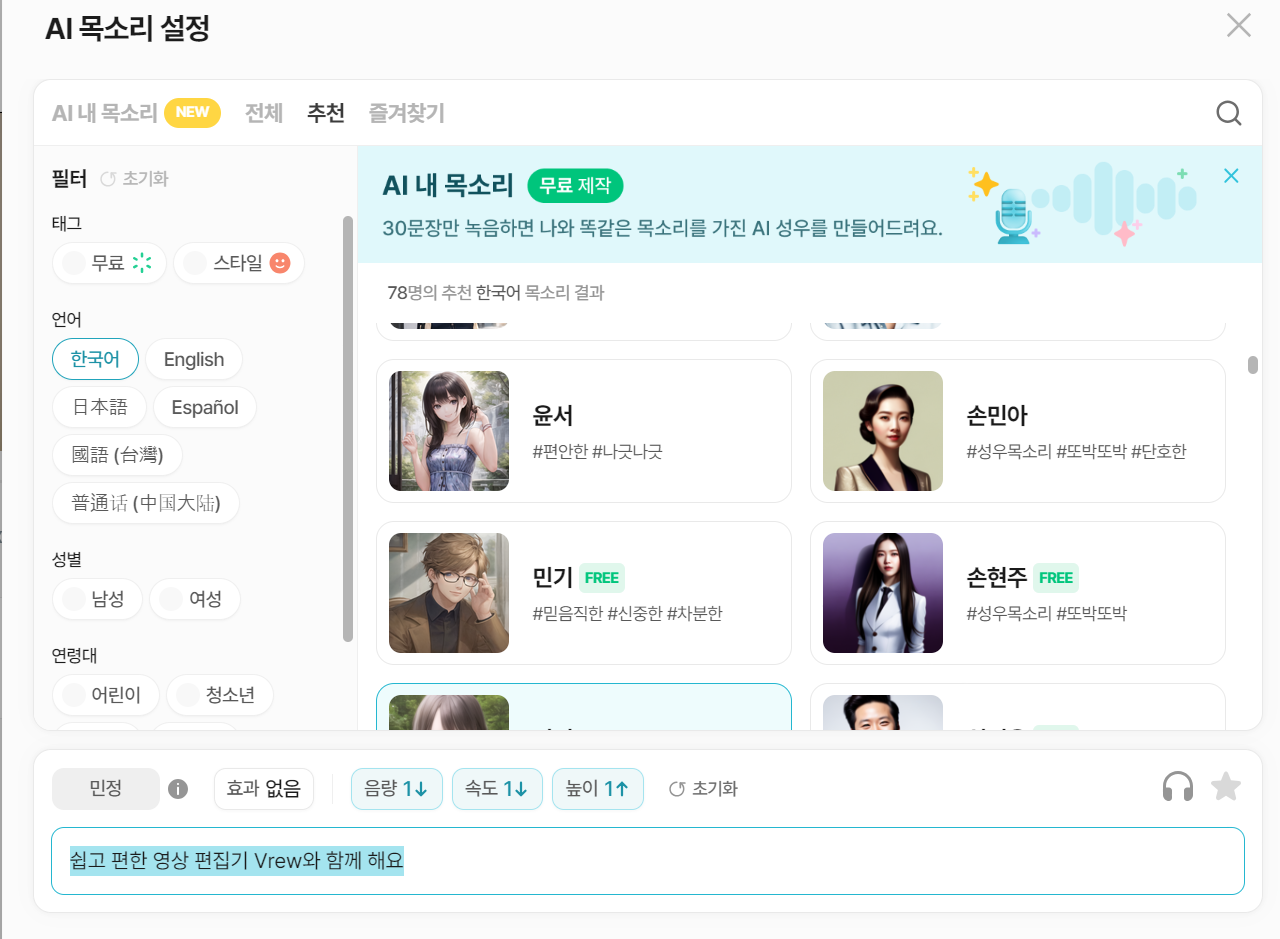
Task: Select the 민기 FREE voice card
Action: tap(584, 592)
